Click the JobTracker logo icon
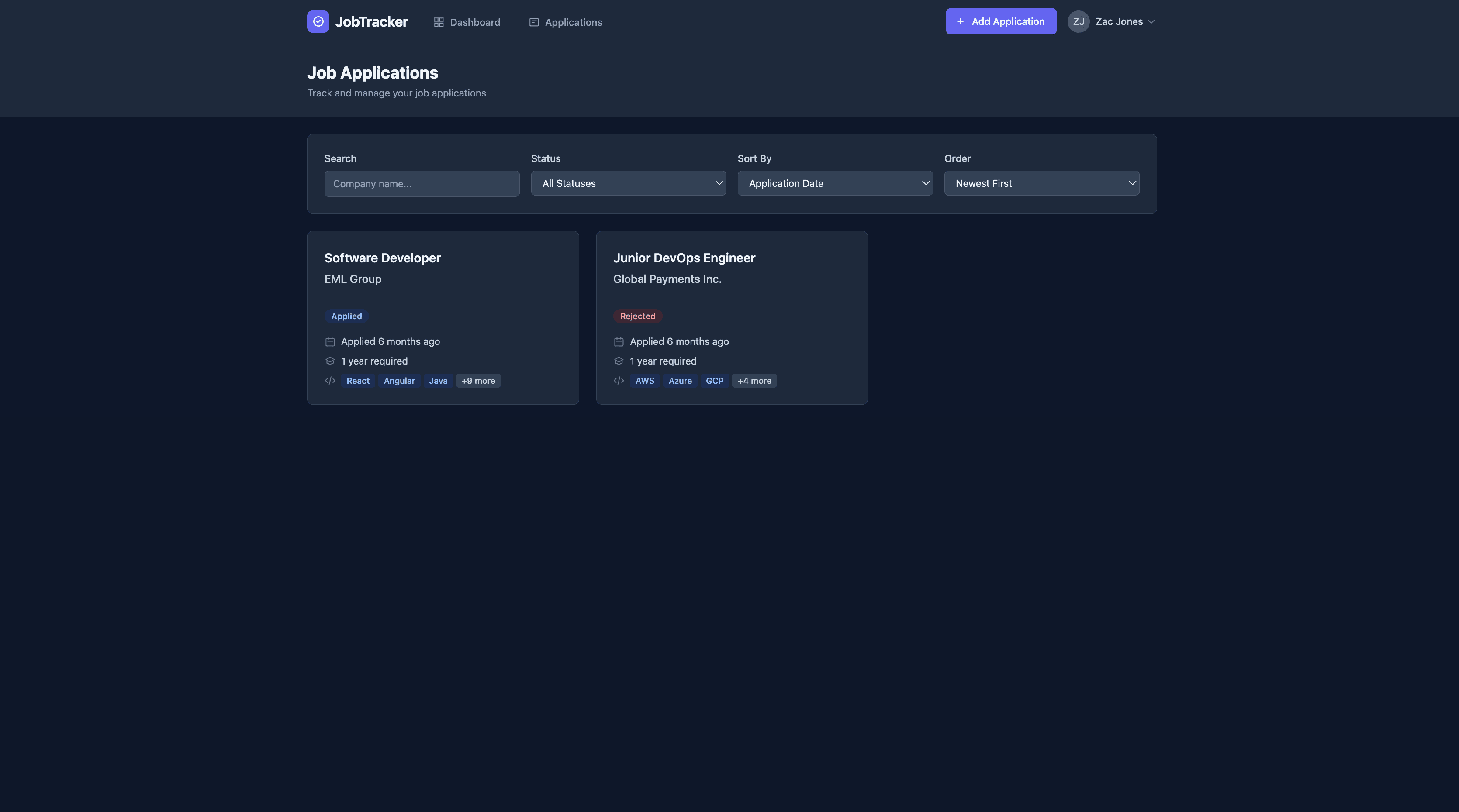Image resolution: width=1459 pixels, height=812 pixels. point(318,21)
